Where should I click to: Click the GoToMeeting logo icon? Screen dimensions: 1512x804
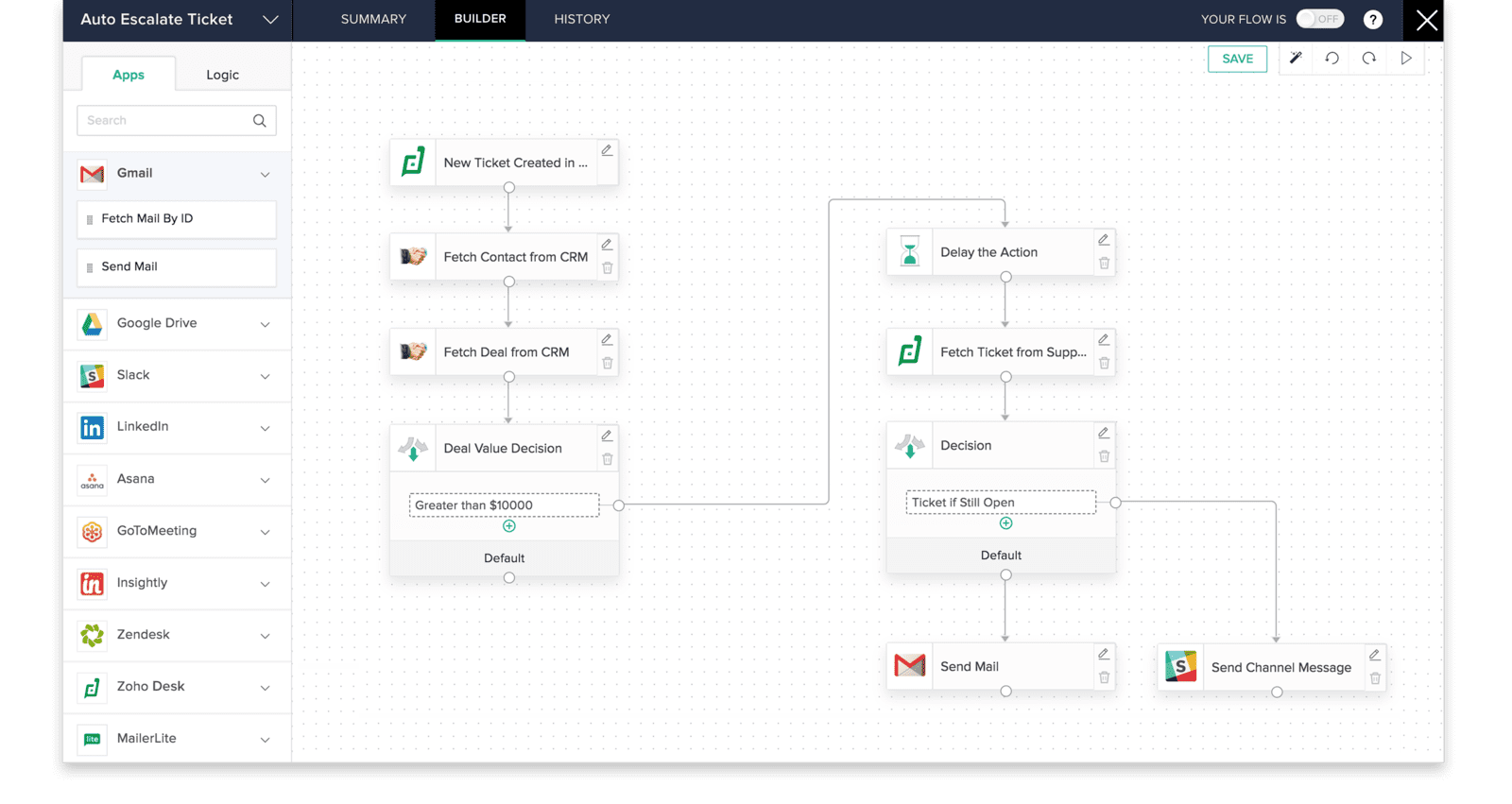(x=92, y=532)
